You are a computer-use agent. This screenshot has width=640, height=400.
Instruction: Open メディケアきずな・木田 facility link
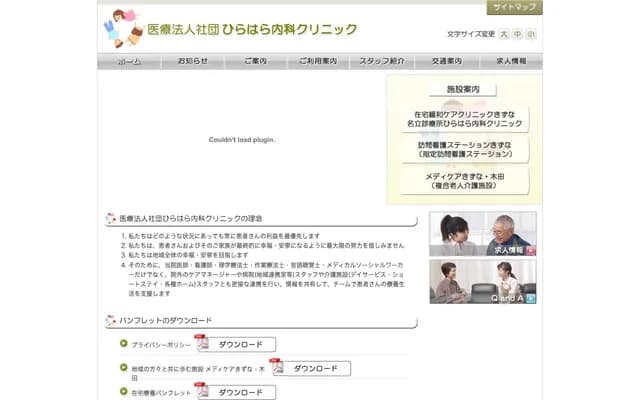coord(464,181)
